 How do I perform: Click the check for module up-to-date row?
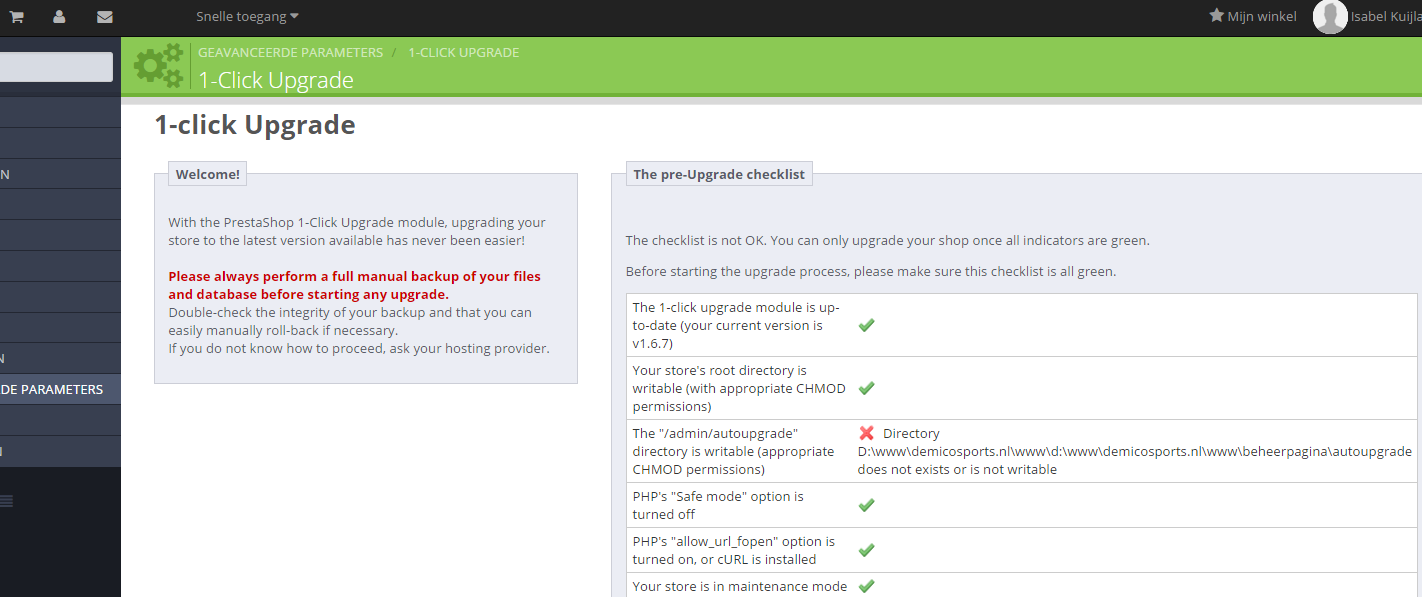point(867,325)
